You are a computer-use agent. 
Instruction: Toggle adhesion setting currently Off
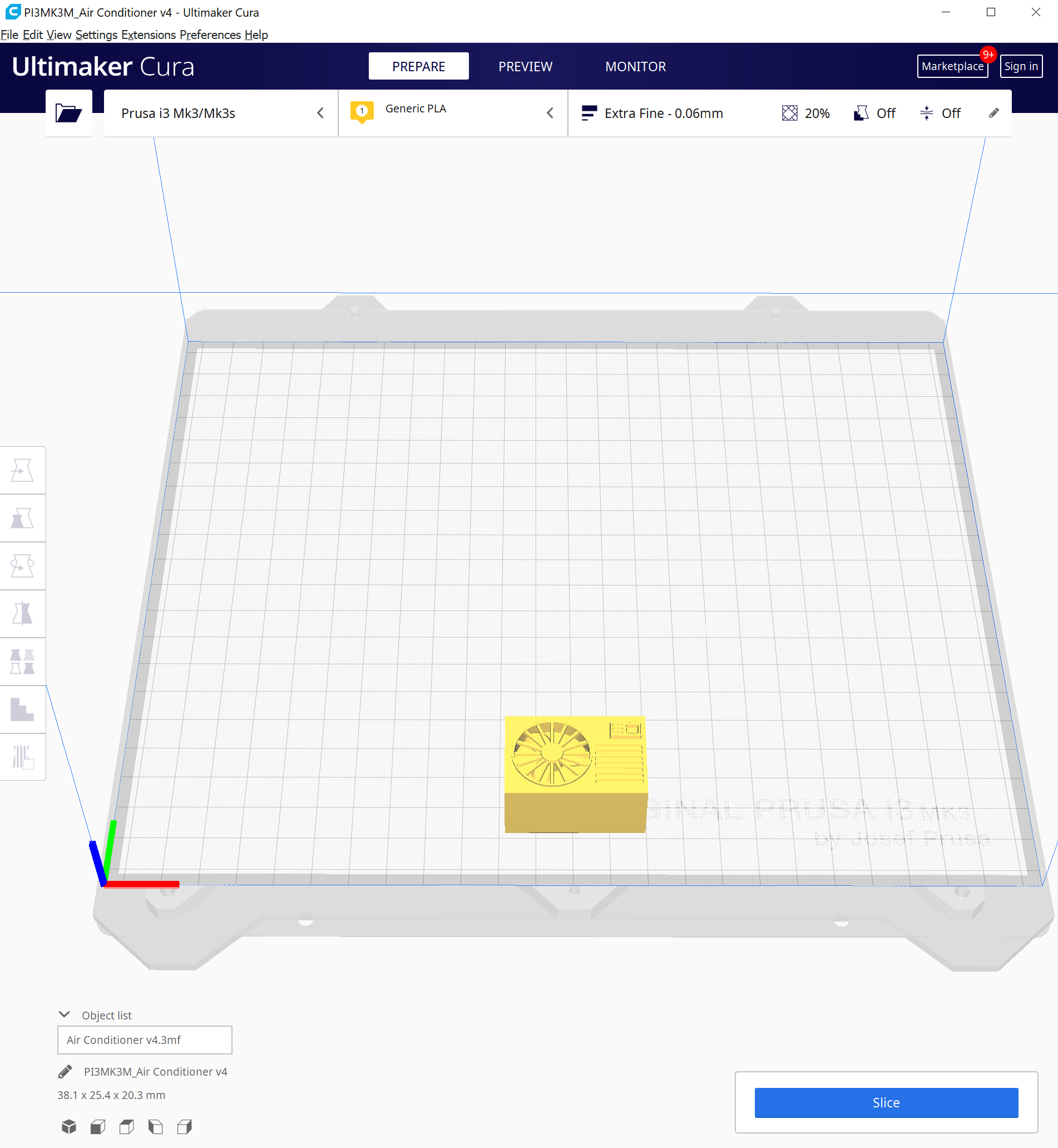point(940,113)
